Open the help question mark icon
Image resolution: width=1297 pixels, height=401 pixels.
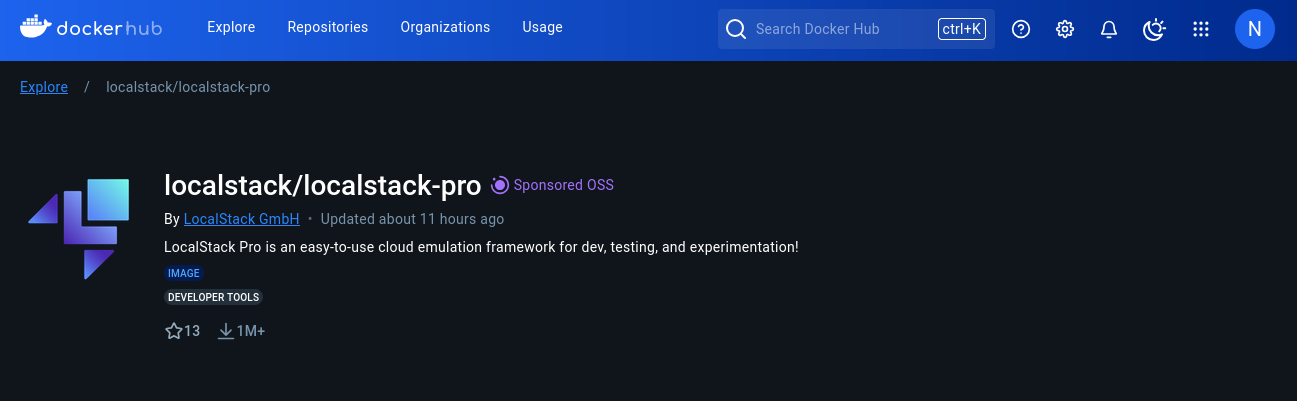(x=1021, y=29)
